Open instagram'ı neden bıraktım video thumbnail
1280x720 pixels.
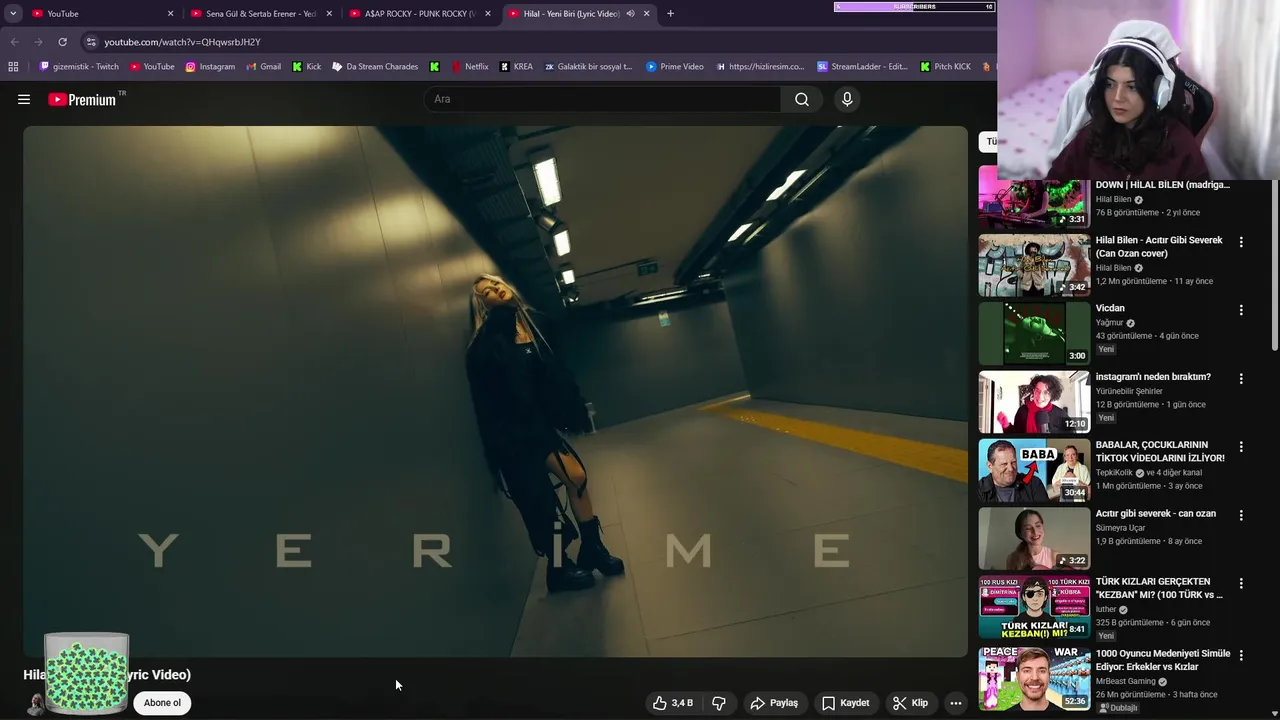point(1034,402)
